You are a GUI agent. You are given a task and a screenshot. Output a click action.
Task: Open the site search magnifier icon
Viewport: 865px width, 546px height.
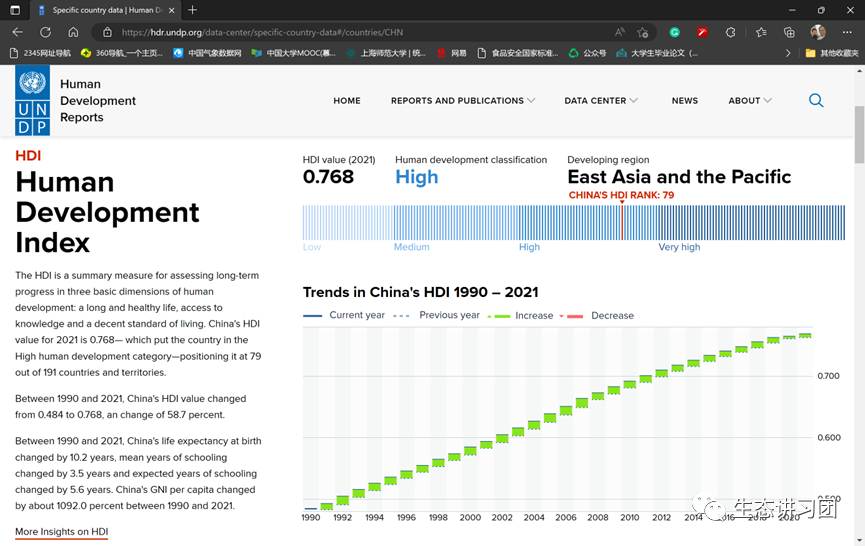point(816,100)
